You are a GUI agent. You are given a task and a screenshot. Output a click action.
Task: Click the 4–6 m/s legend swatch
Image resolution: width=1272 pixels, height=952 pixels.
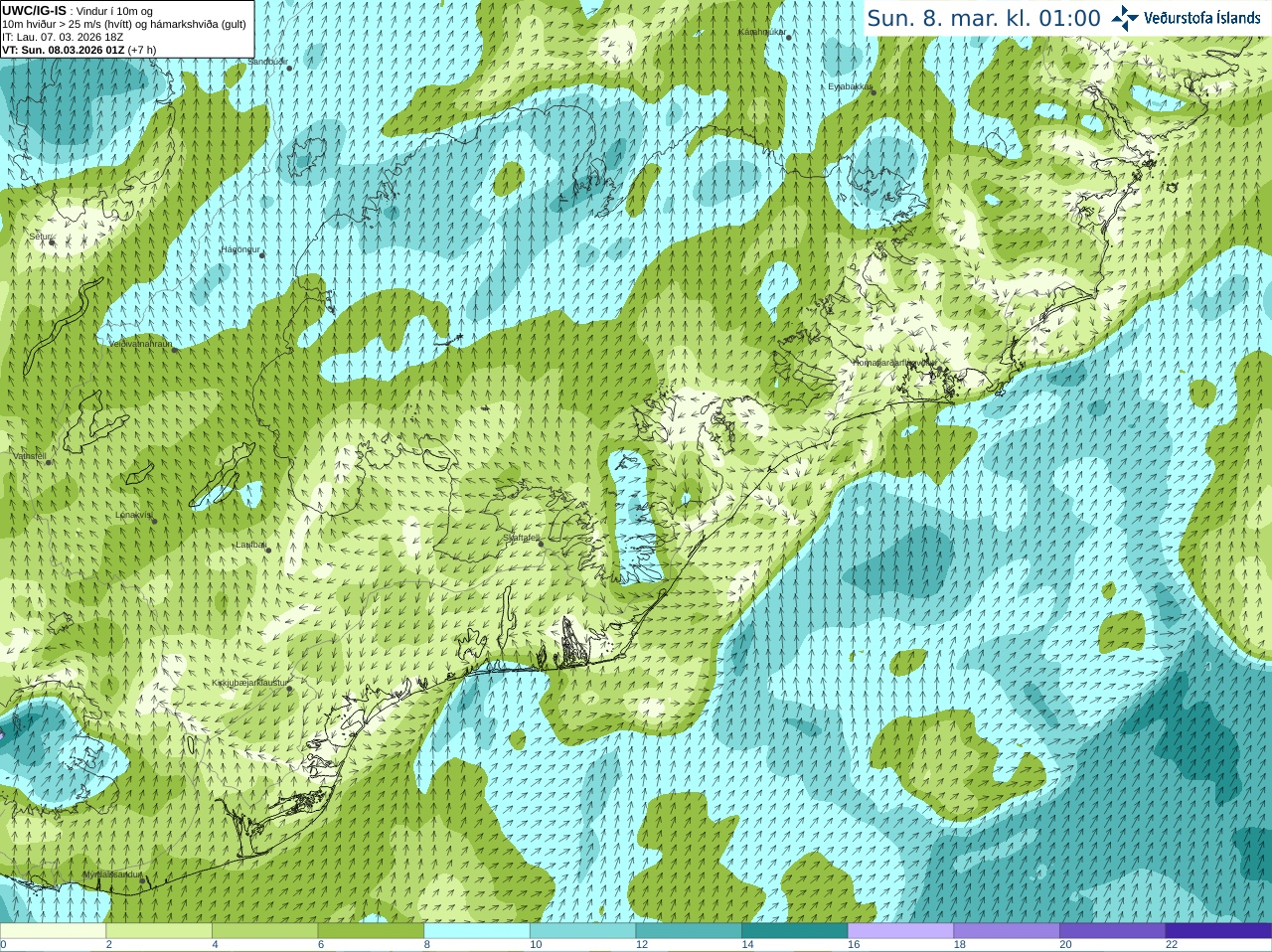[x=264, y=931]
